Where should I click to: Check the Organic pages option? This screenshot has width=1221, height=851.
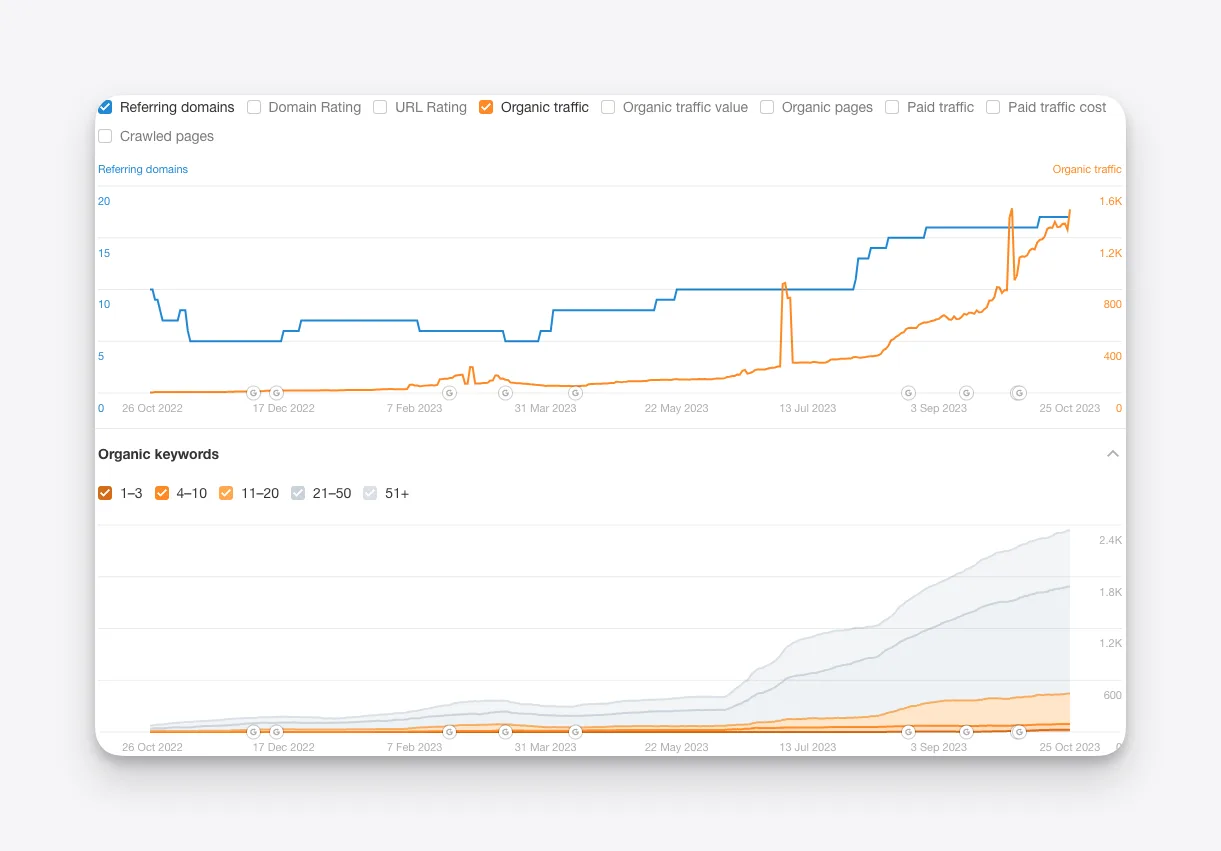tap(767, 107)
